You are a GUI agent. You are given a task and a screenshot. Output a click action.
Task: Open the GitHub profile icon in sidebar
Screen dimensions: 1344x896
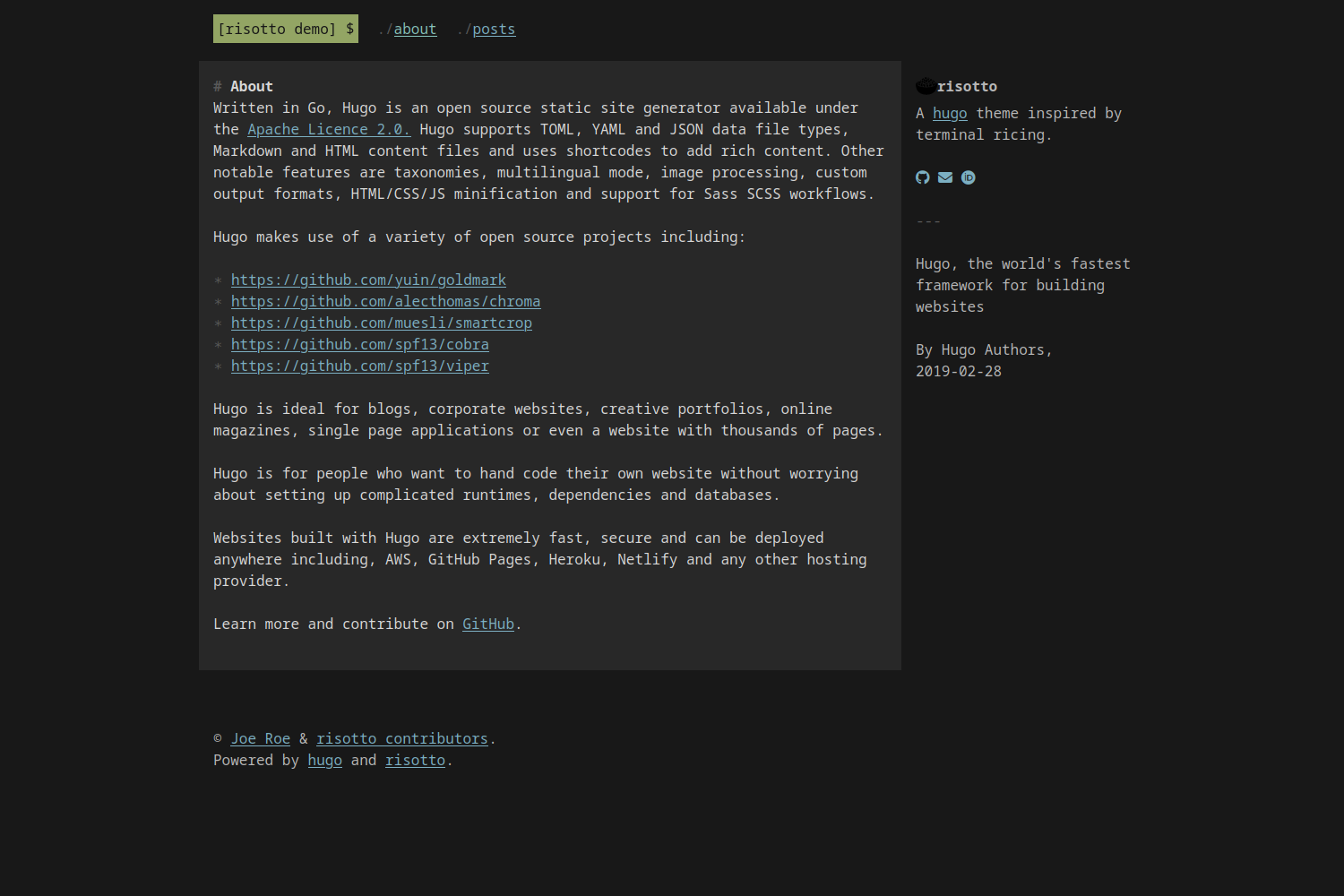coord(922,177)
